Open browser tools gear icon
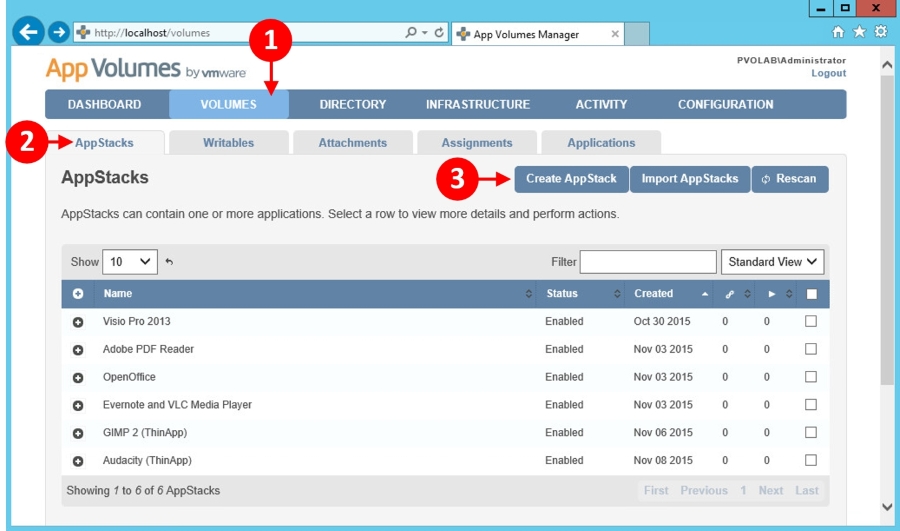The width and height of the screenshot is (900, 531). coord(881,32)
